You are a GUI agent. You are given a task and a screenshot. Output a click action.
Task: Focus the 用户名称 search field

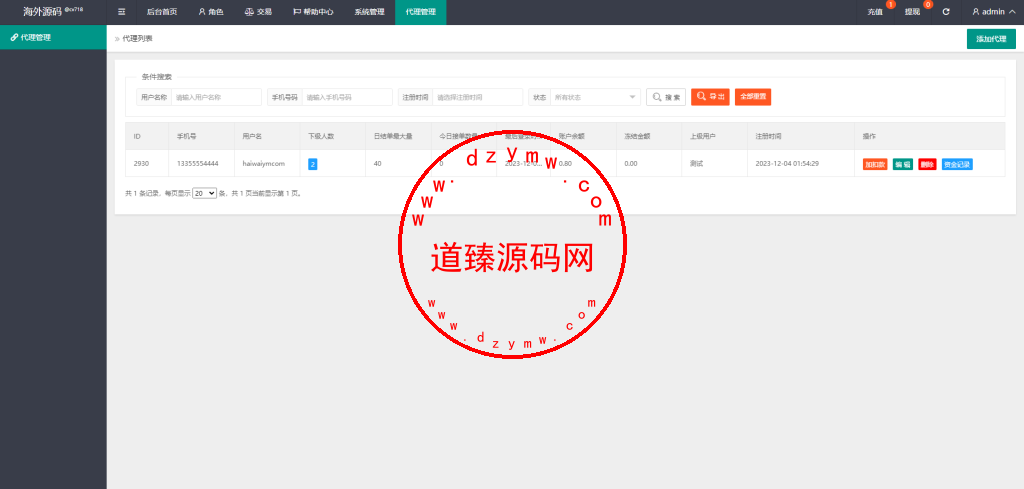coord(216,97)
